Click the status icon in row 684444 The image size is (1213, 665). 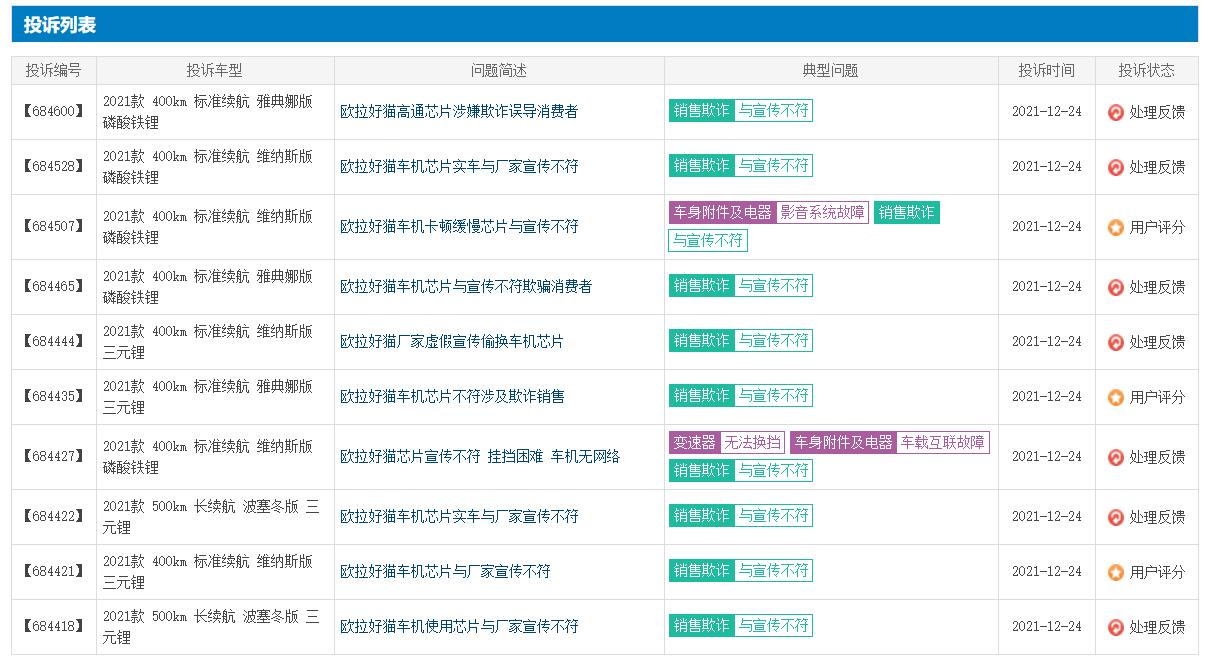tap(1116, 342)
